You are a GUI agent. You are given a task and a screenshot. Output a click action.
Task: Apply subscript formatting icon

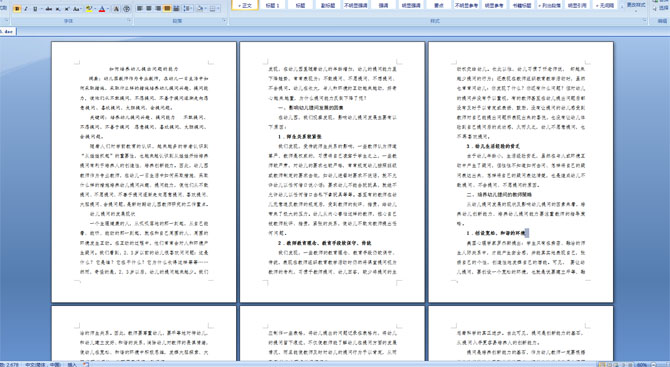[x=58, y=9]
